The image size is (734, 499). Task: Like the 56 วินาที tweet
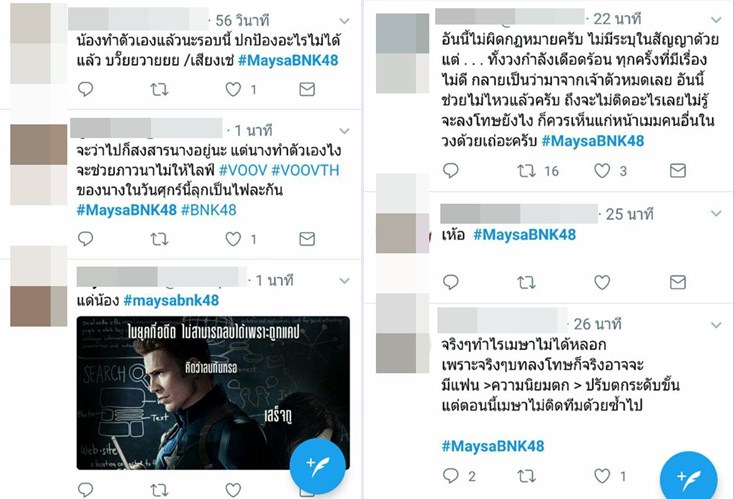pos(233,89)
